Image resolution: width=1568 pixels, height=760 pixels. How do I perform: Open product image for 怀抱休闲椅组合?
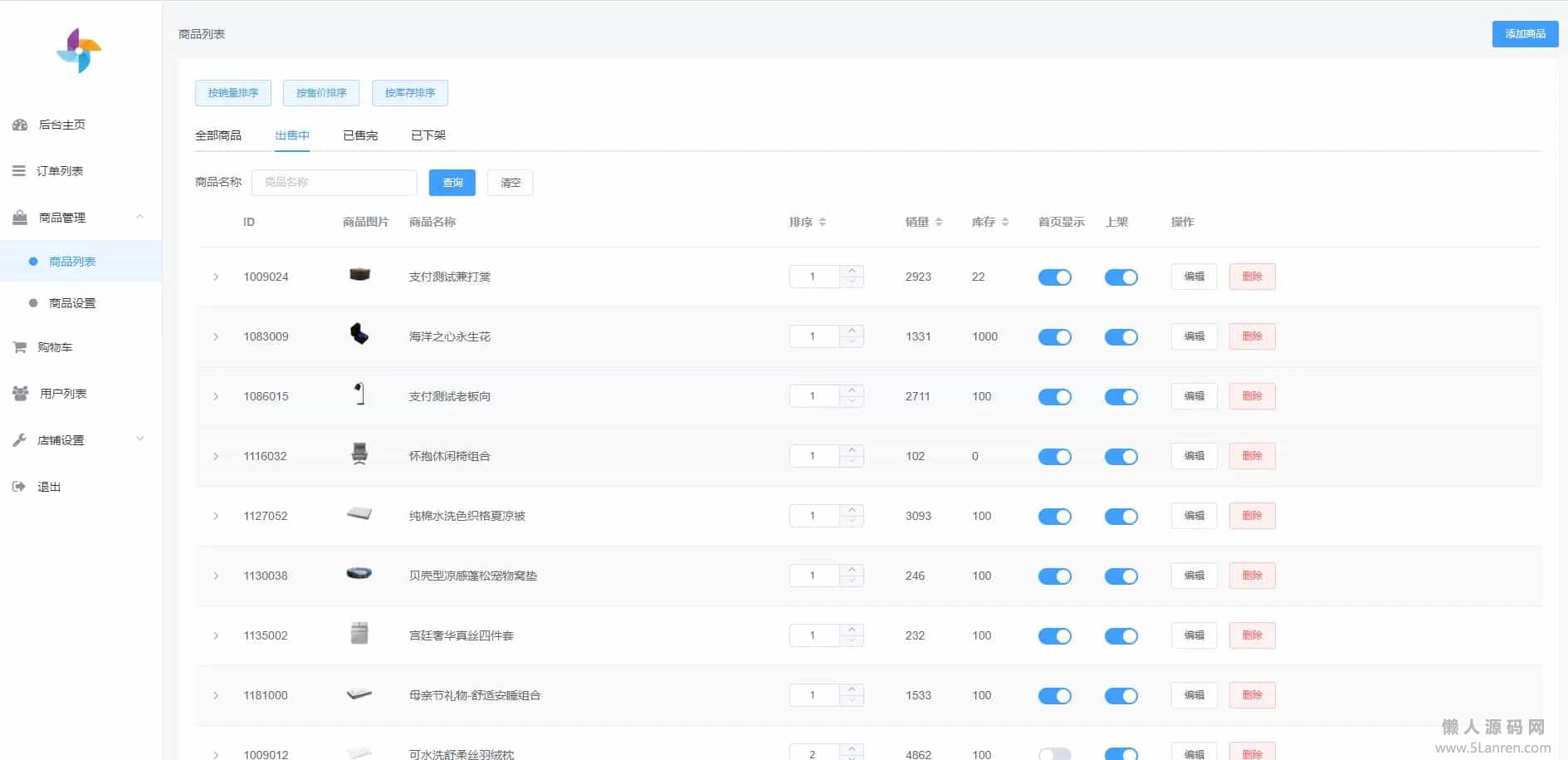(x=359, y=454)
